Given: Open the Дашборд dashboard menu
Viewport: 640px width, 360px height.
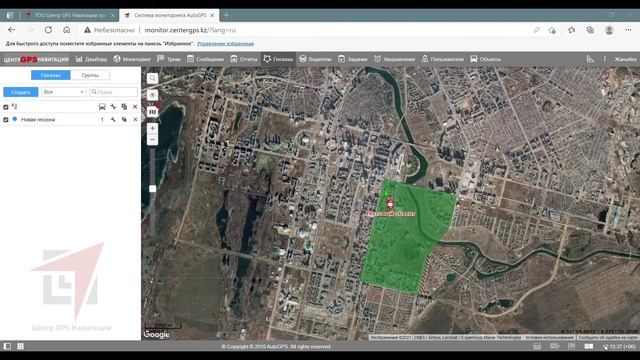Looking at the screenshot, I should [91, 59].
